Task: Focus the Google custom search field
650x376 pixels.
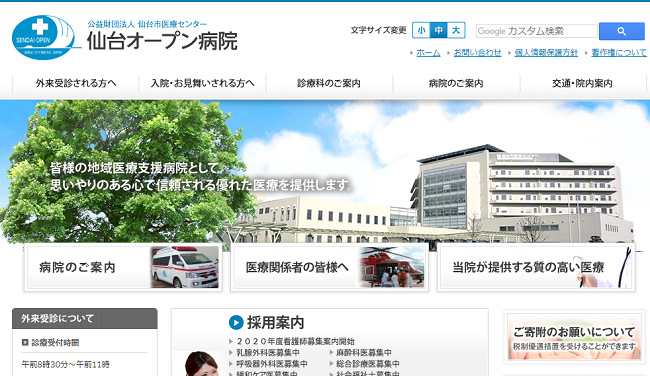Action: (x=536, y=31)
